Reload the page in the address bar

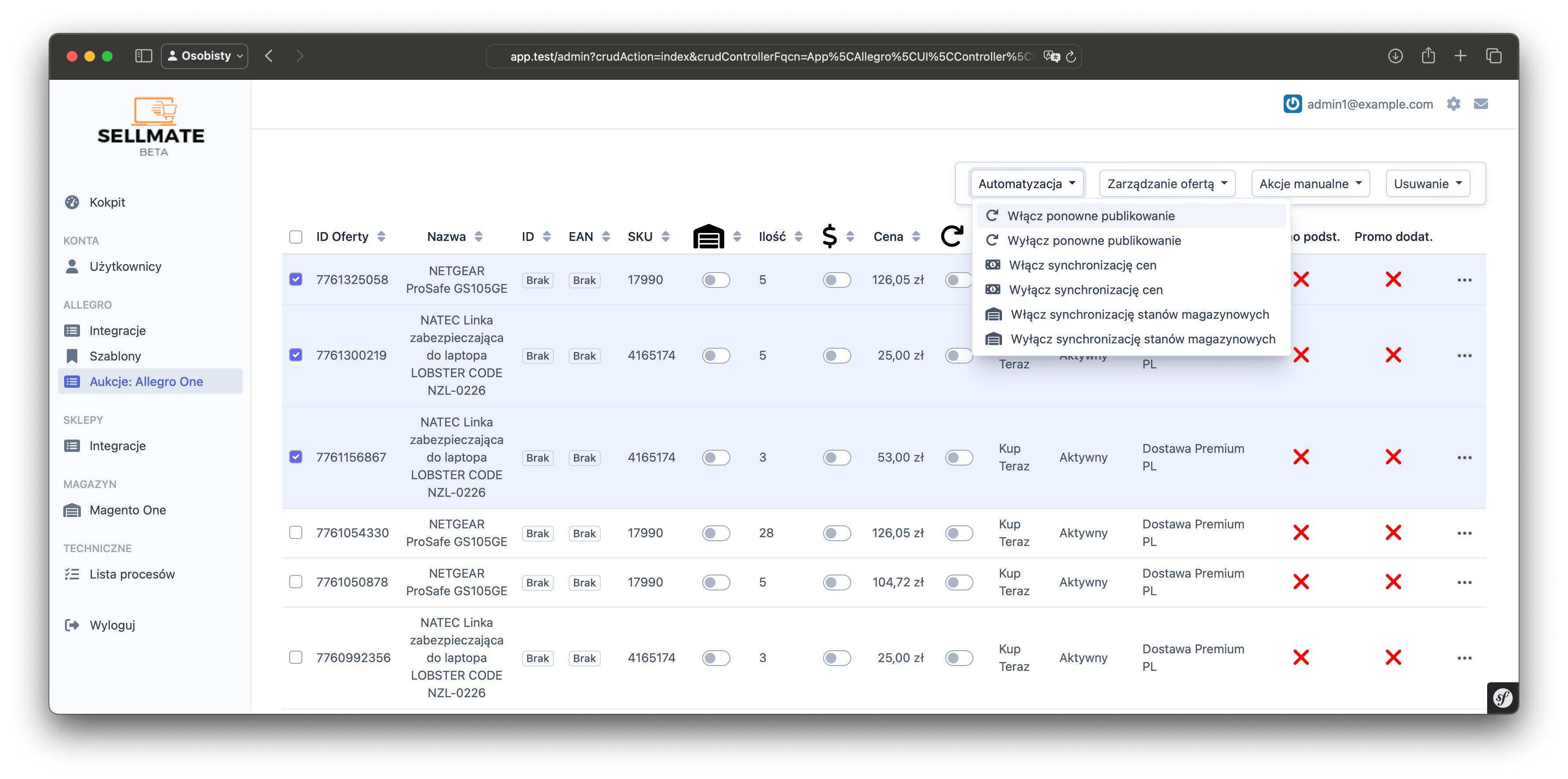pyautogui.click(x=1071, y=57)
